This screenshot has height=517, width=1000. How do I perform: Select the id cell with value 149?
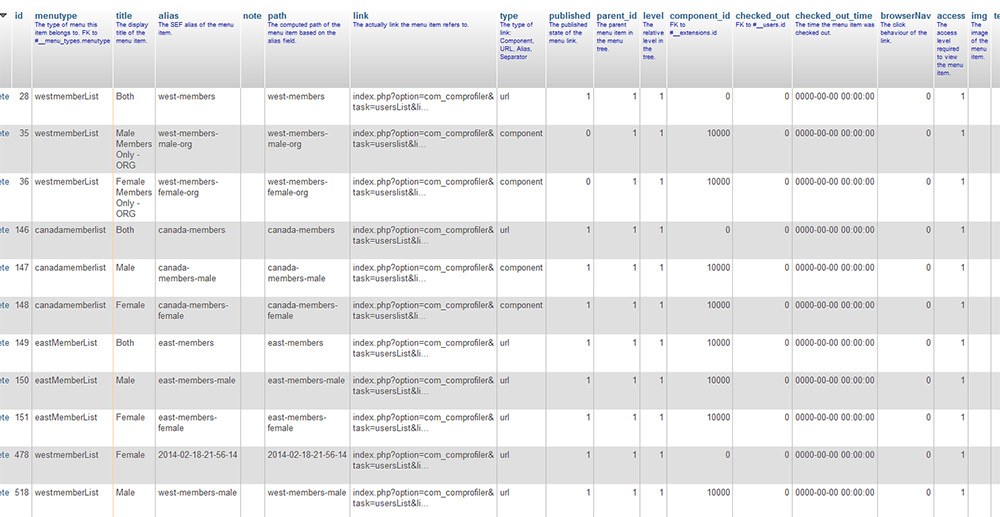point(22,342)
